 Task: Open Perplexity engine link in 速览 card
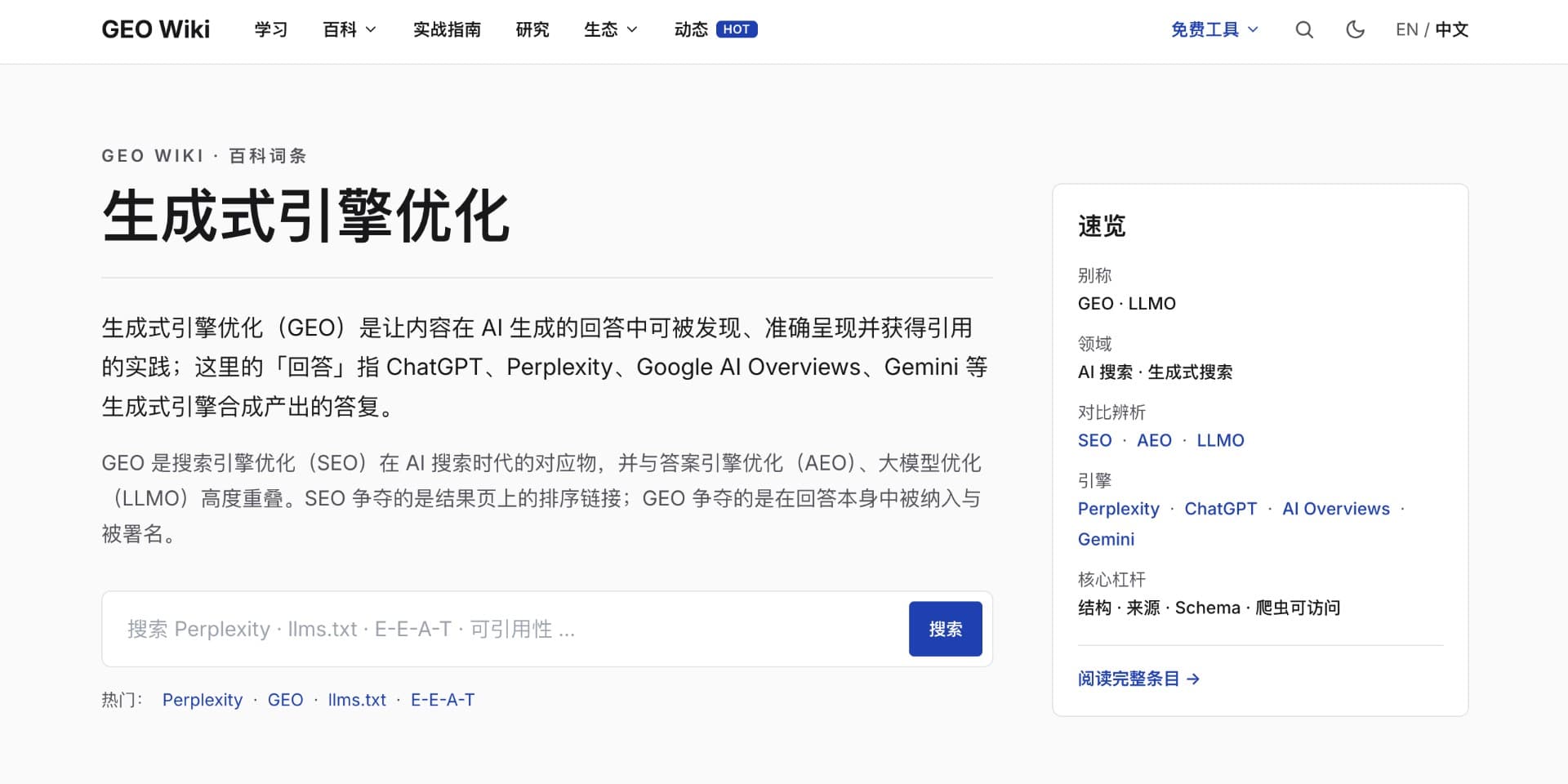click(1119, 509)
